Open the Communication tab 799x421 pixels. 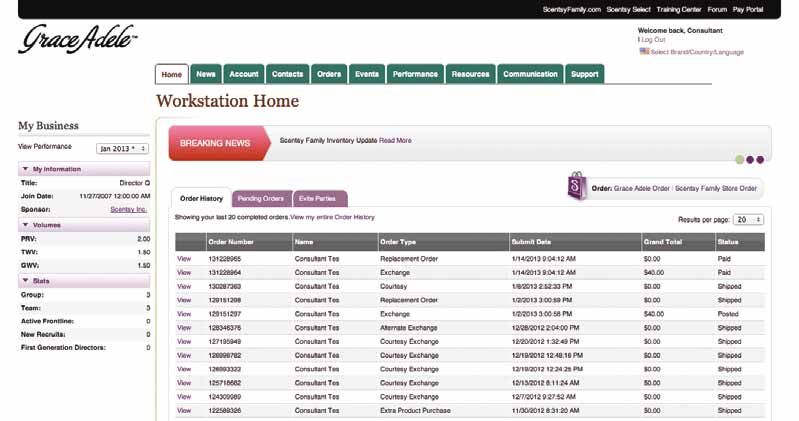[530, 74]
